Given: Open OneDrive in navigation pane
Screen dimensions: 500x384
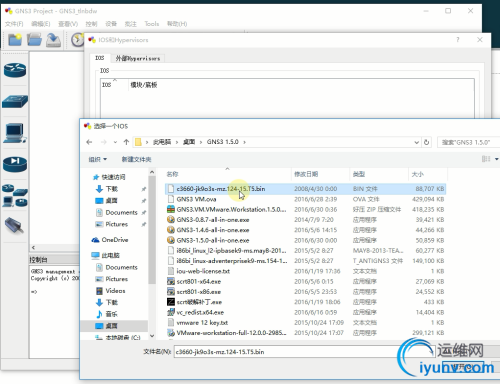Looking at the screenshot, I should point(115,240).
